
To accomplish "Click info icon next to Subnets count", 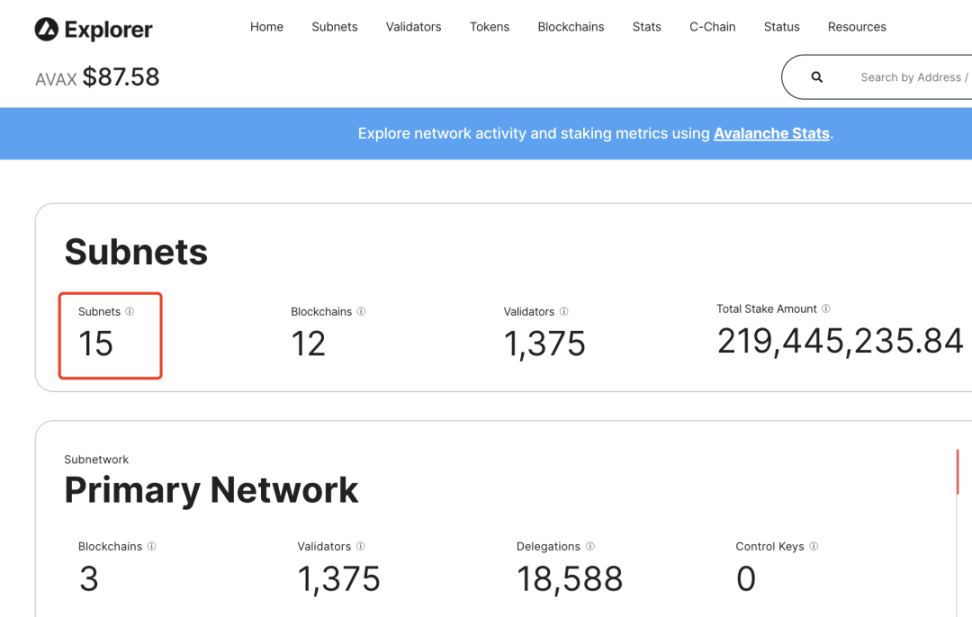I will point(130,312).
